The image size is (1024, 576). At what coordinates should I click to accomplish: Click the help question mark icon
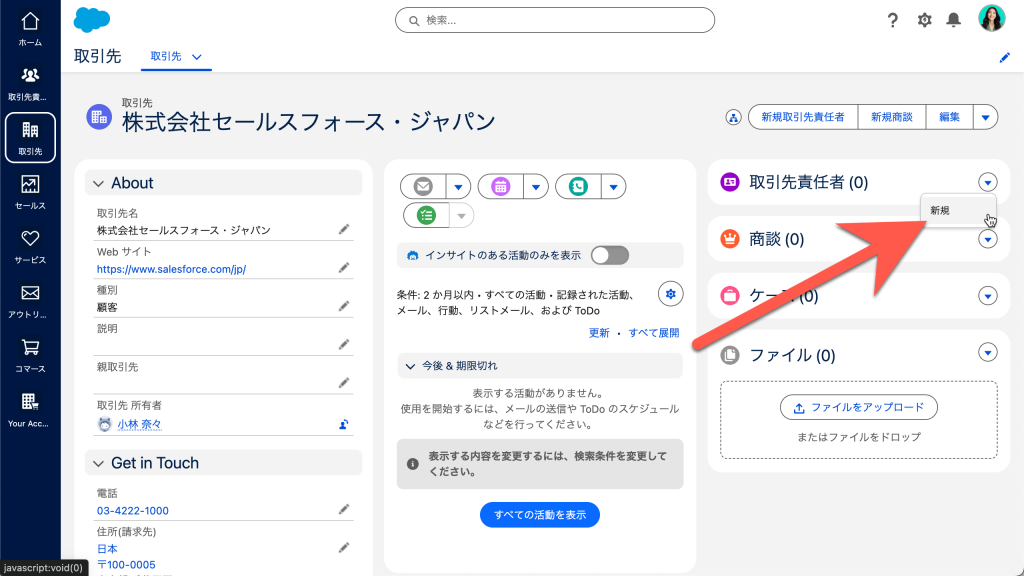pyautogui.click(x=893, y=20)
